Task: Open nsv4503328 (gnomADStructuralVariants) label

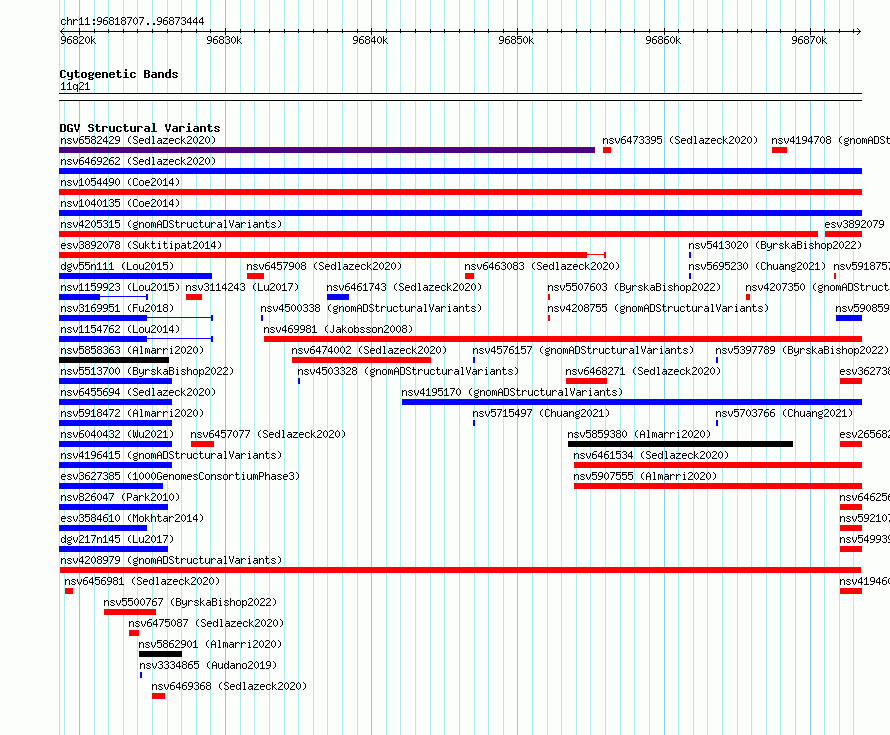Action: (408, 371)
